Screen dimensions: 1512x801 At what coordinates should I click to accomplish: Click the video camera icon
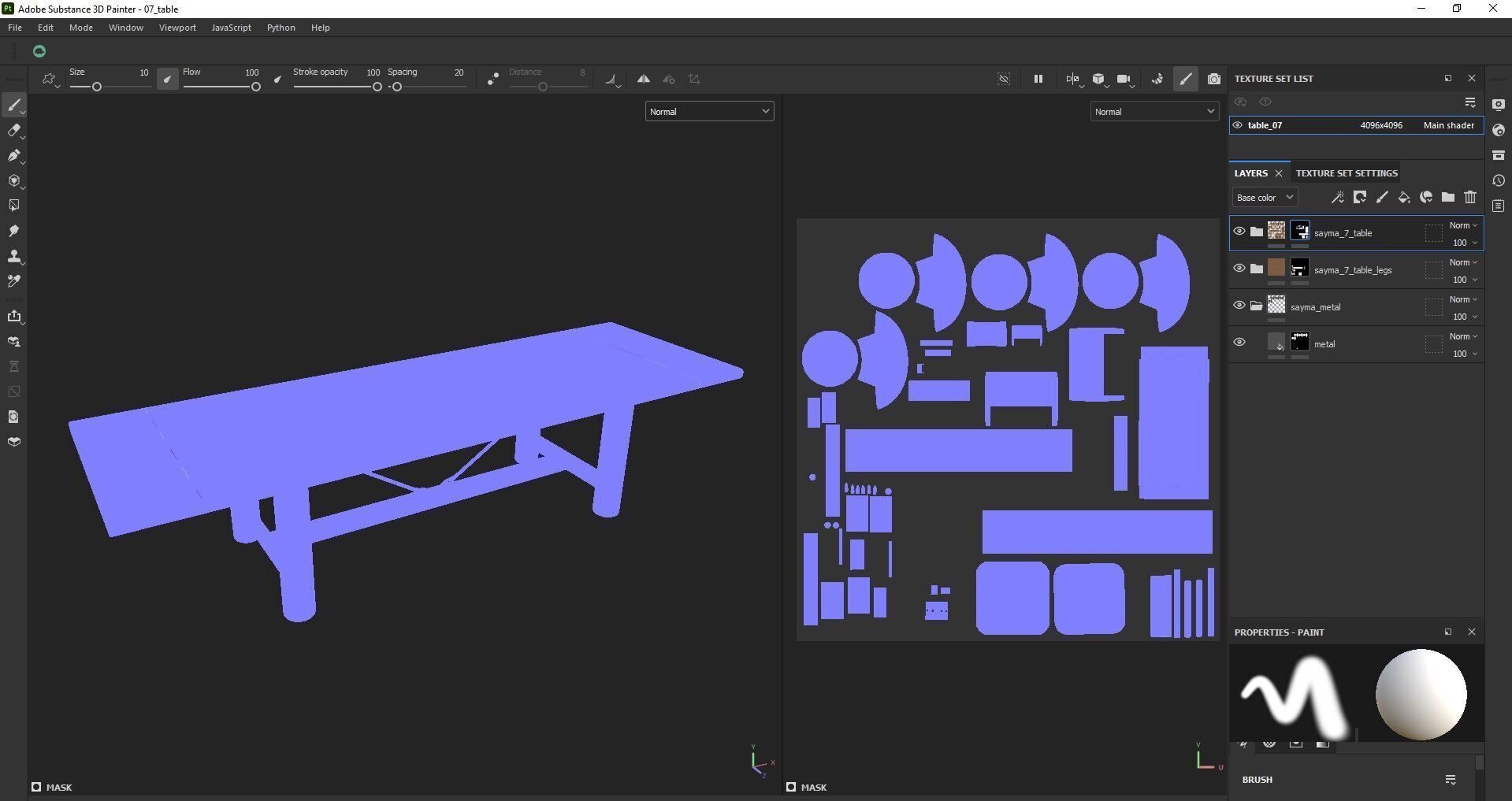(x=1124, y=79)
